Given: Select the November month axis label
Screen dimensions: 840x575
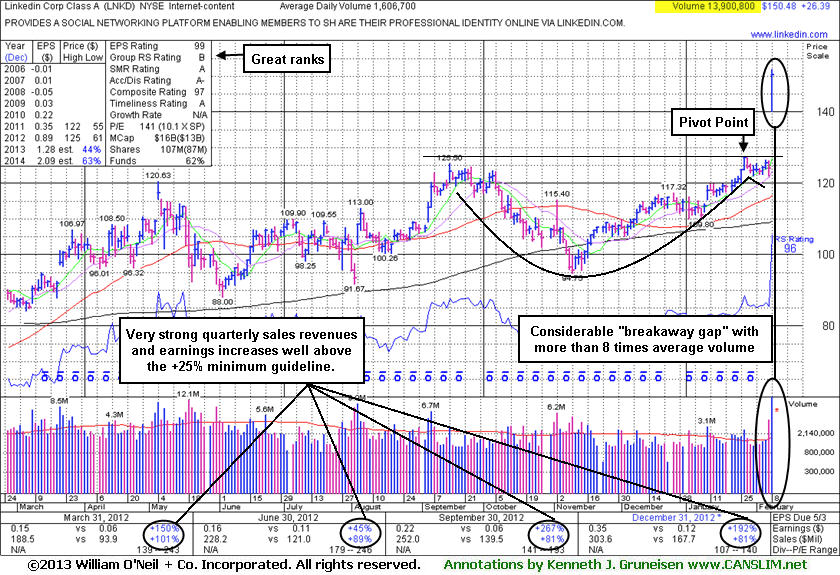Looking at the screenshot, I should tap(576, 507).
